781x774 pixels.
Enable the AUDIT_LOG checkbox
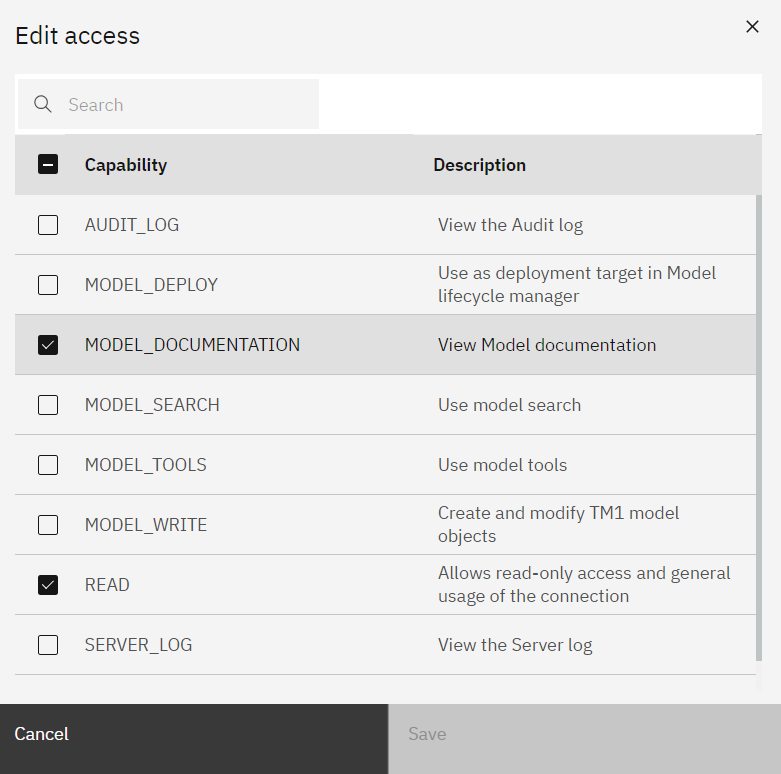(x=48, y=225)
